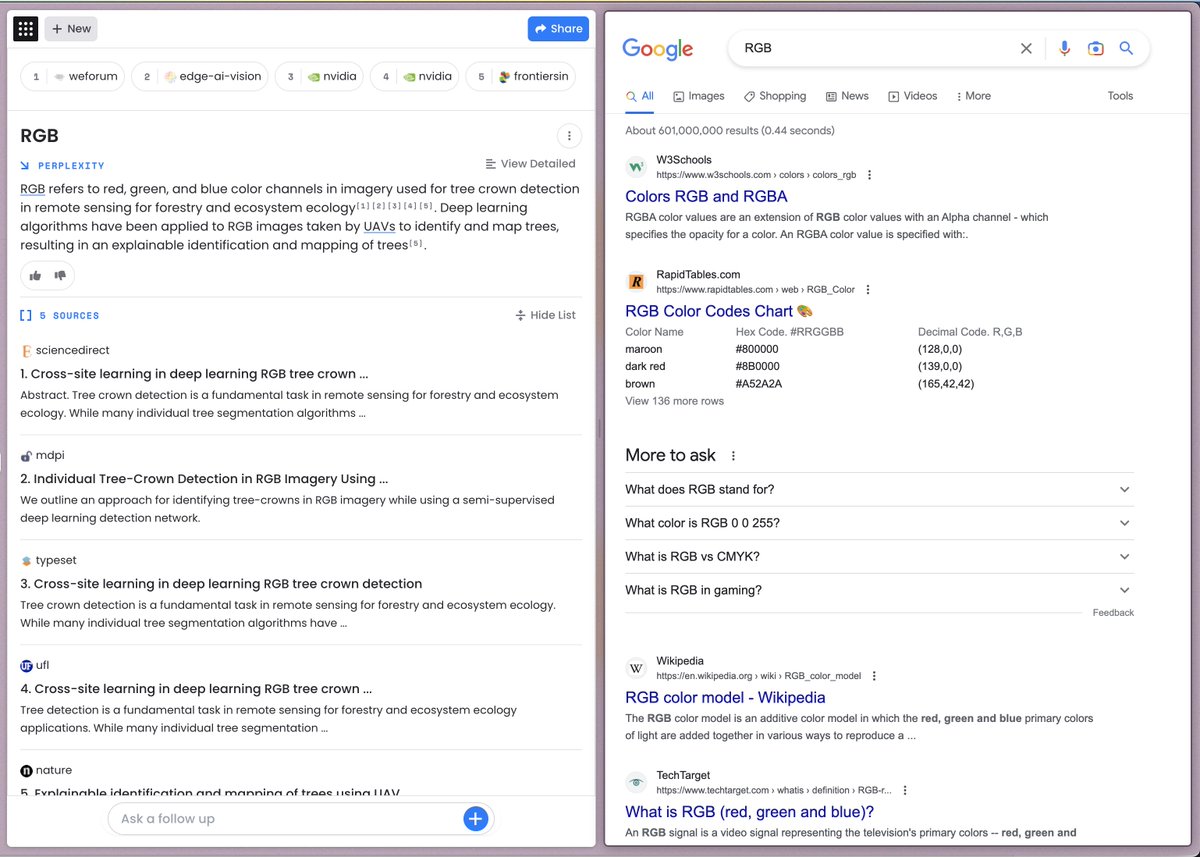Open the apps grid icon in Perplexity

point(25,29)
